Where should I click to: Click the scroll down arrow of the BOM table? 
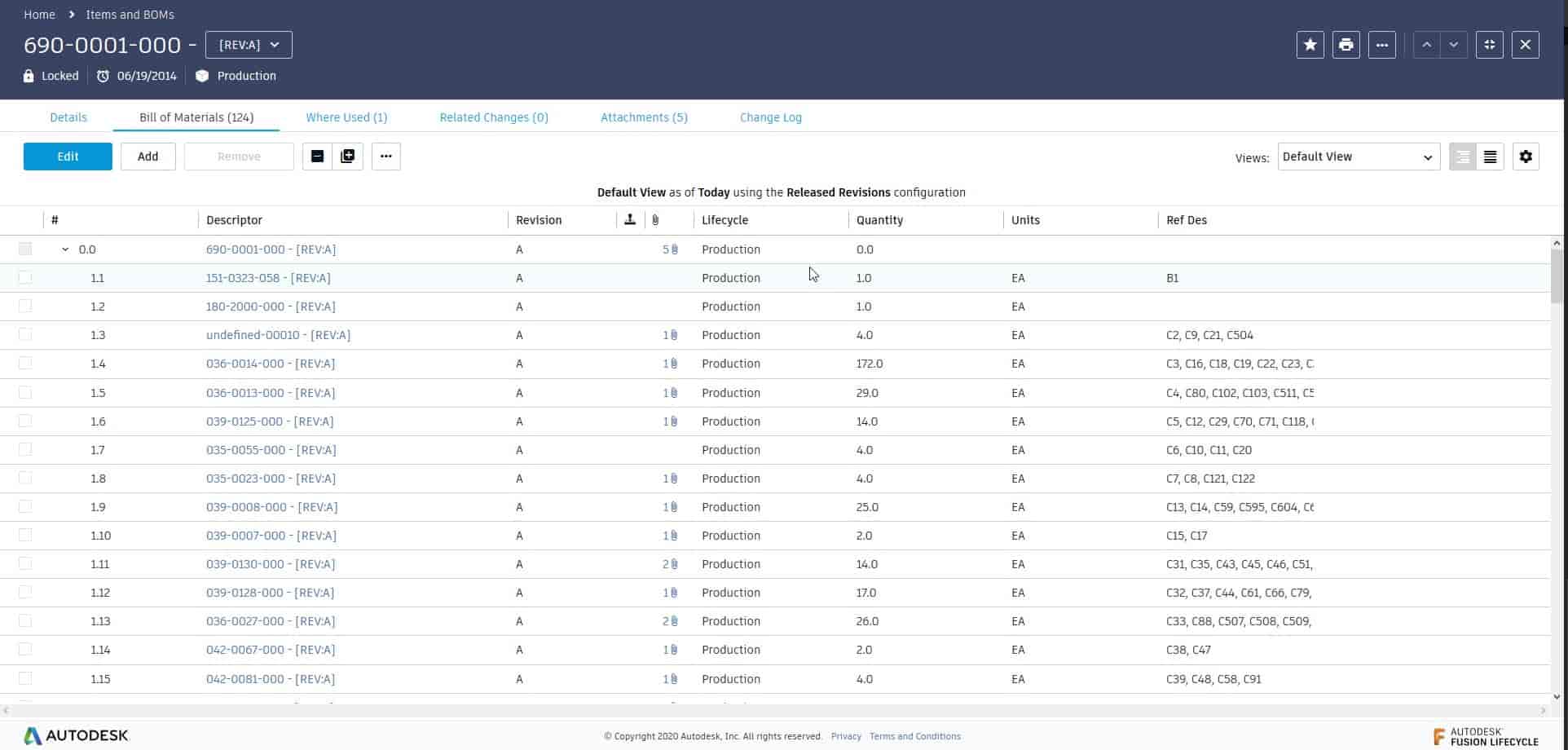(x=1557, y=697)
